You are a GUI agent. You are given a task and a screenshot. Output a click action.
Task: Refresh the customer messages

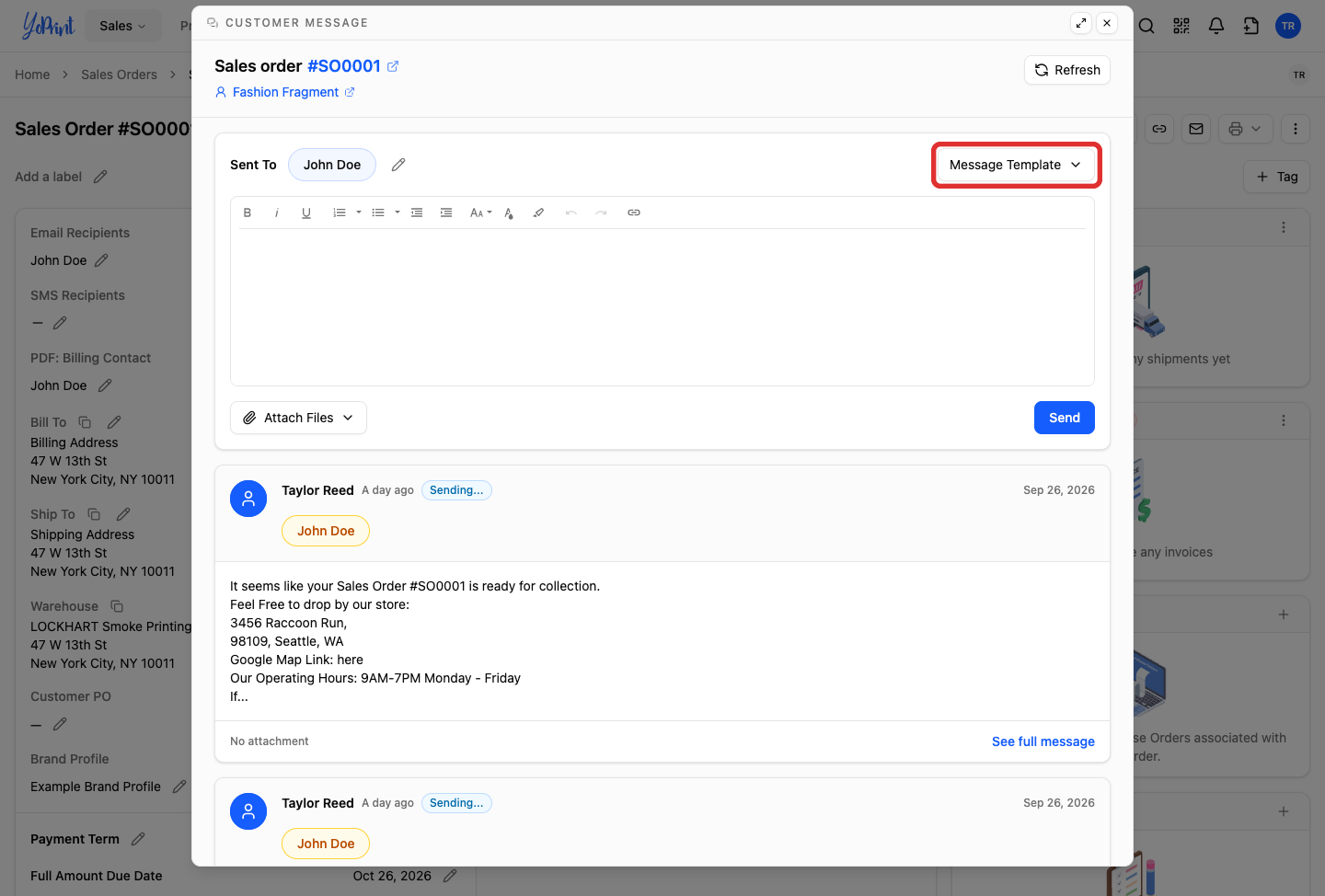[1067, 70]
